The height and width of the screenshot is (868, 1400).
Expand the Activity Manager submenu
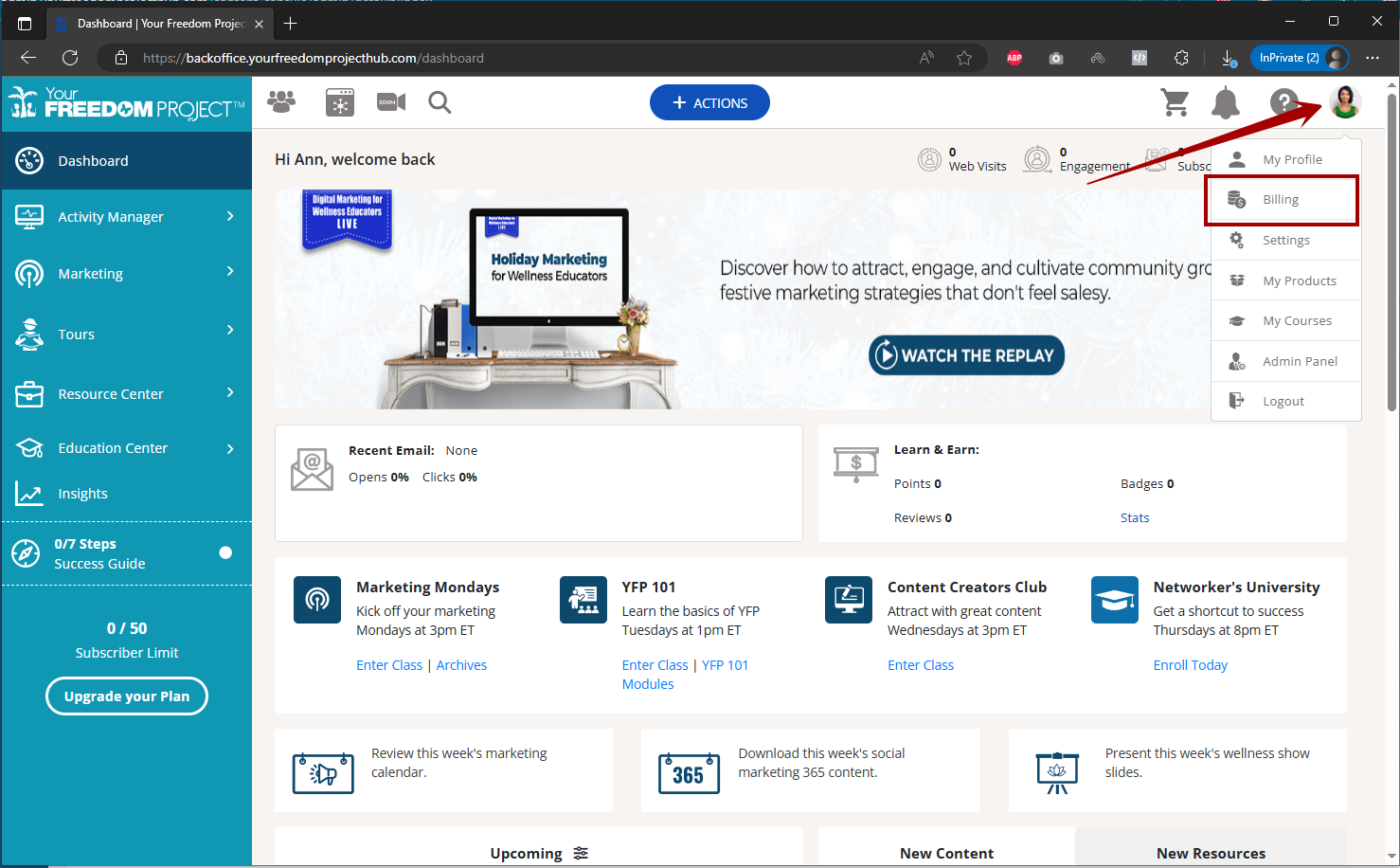(x=230, y=216)
